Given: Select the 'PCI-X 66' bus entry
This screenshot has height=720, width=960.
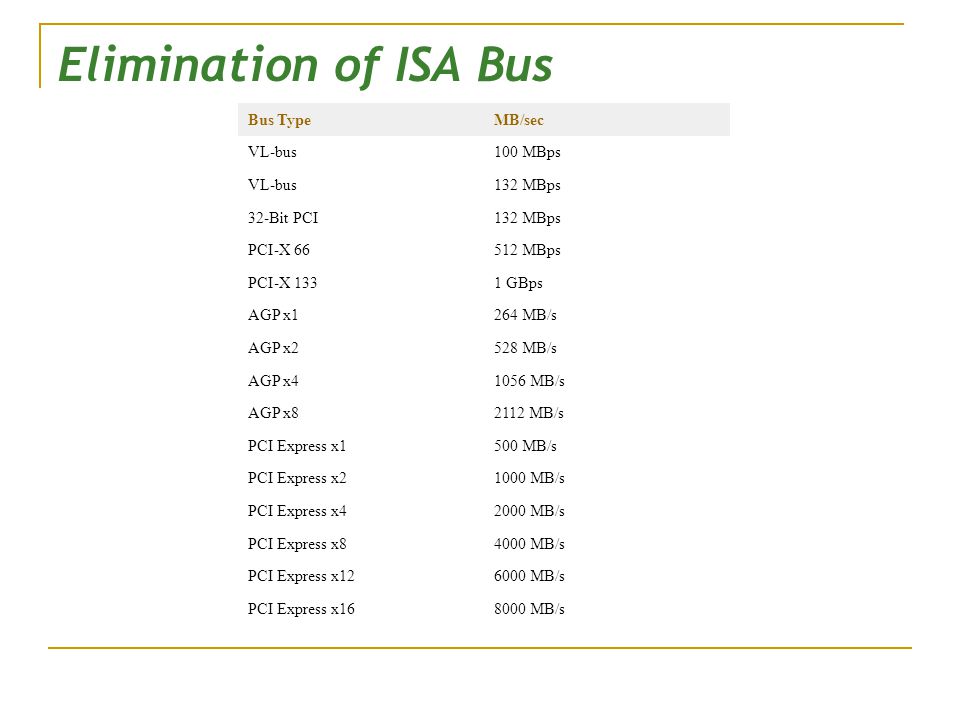Looking at the screenshot, I should coord(279,250).
